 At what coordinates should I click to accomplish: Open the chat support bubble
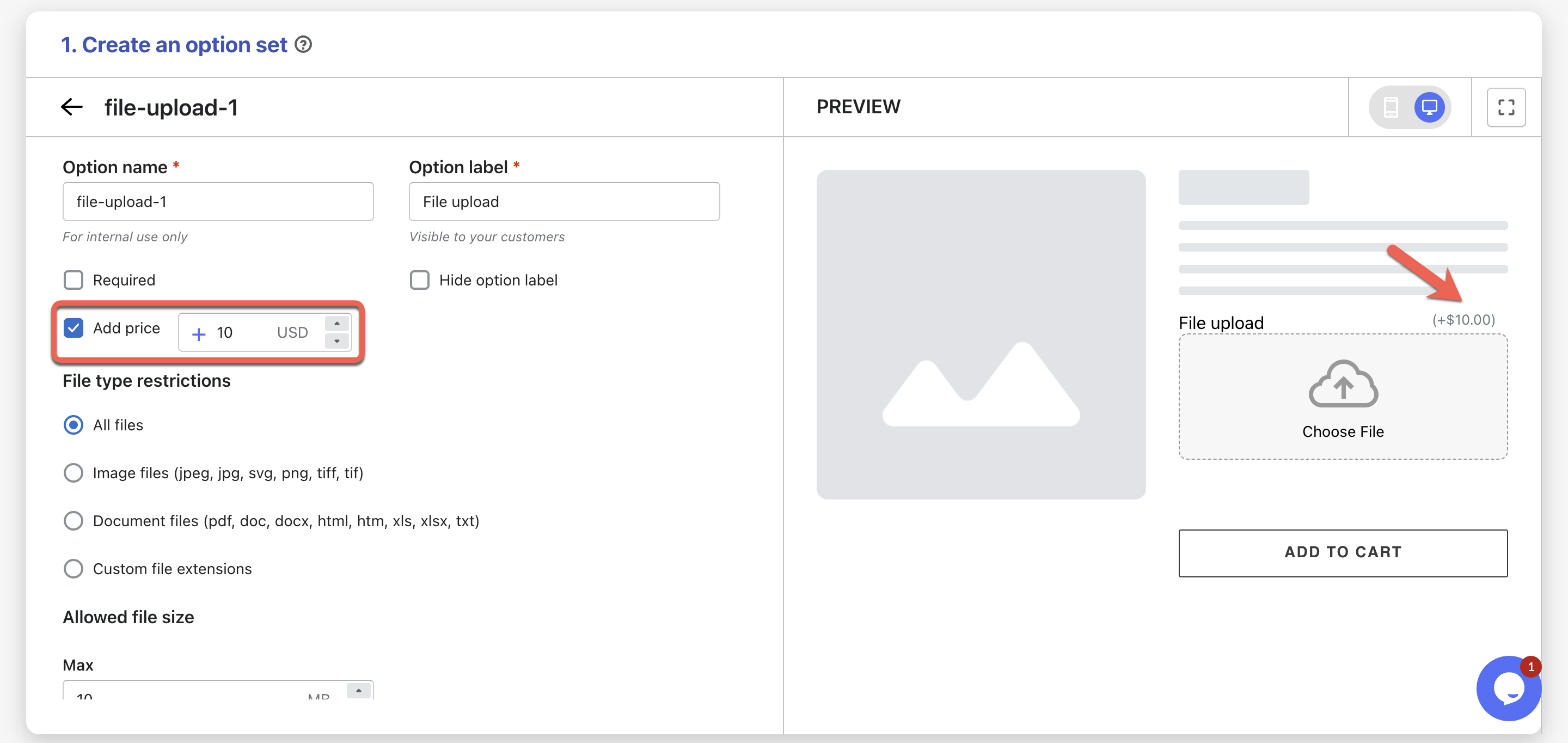point(1508,688)
